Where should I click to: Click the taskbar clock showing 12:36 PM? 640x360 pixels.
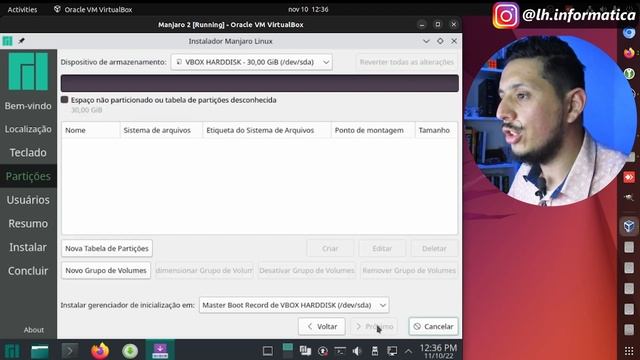pyautogui.click(x=438, y=351)
